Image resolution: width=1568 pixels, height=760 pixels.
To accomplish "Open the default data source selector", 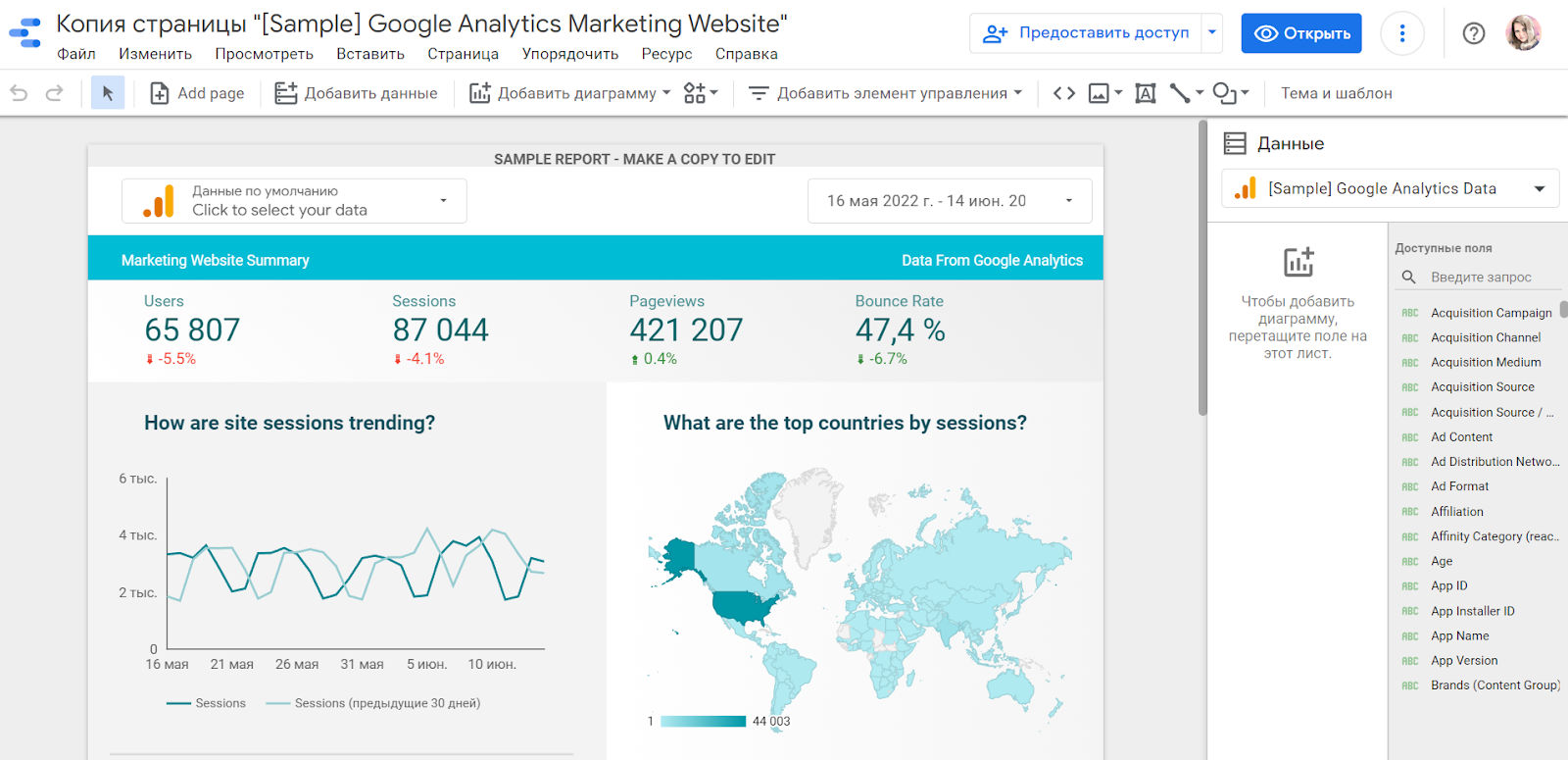I will pyautogui.click(x=294, y=201).
